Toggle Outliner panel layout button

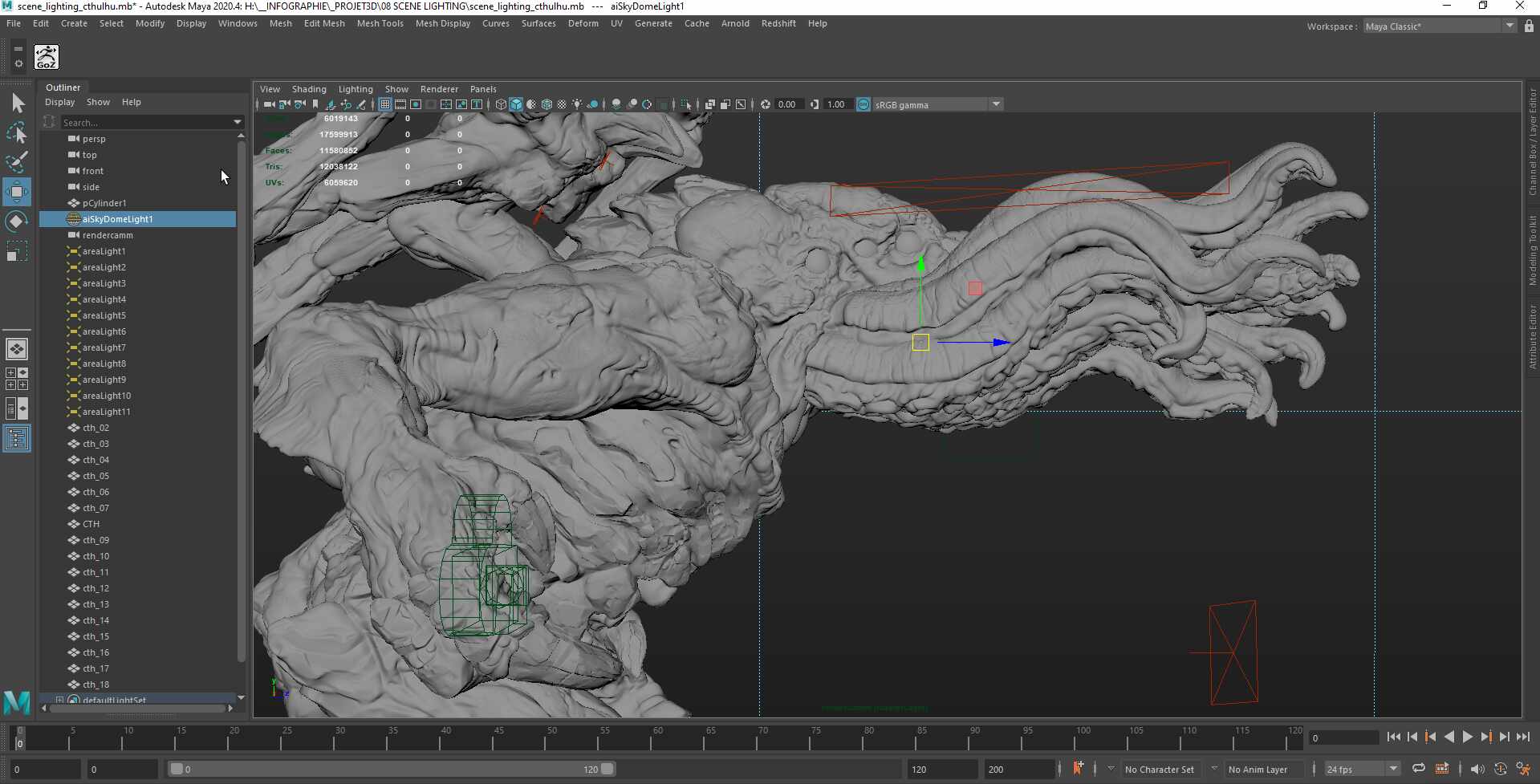tap(17, 438)
